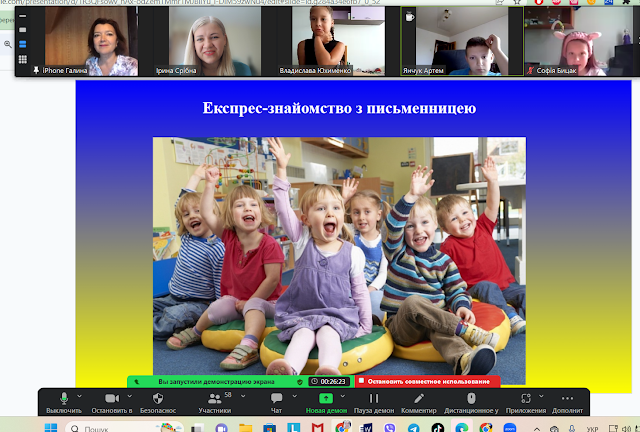640x432 pixels.
Task: Click the green shield check icon
Action: 300,382
